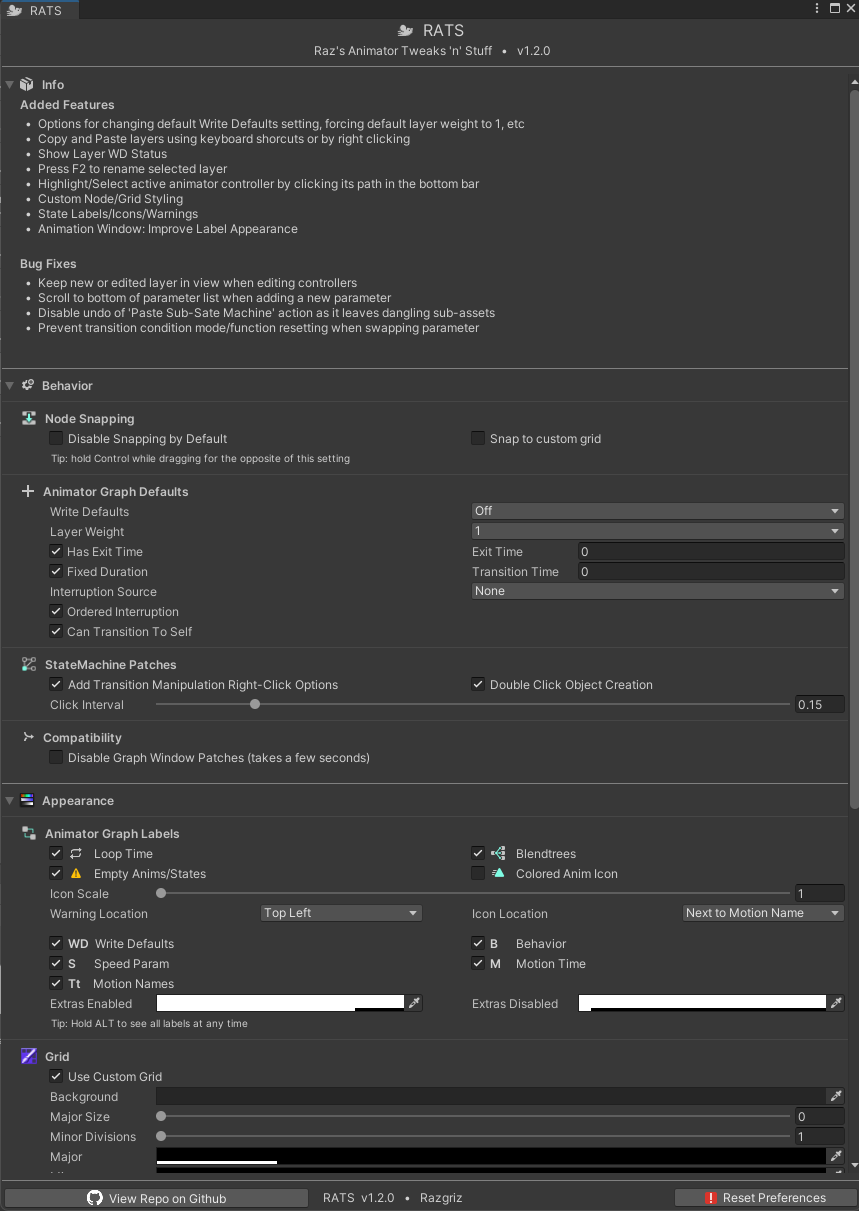Screen dimensions: 859x1211
Task: Click the Razgriz author text
Action: click(441, 1198)
